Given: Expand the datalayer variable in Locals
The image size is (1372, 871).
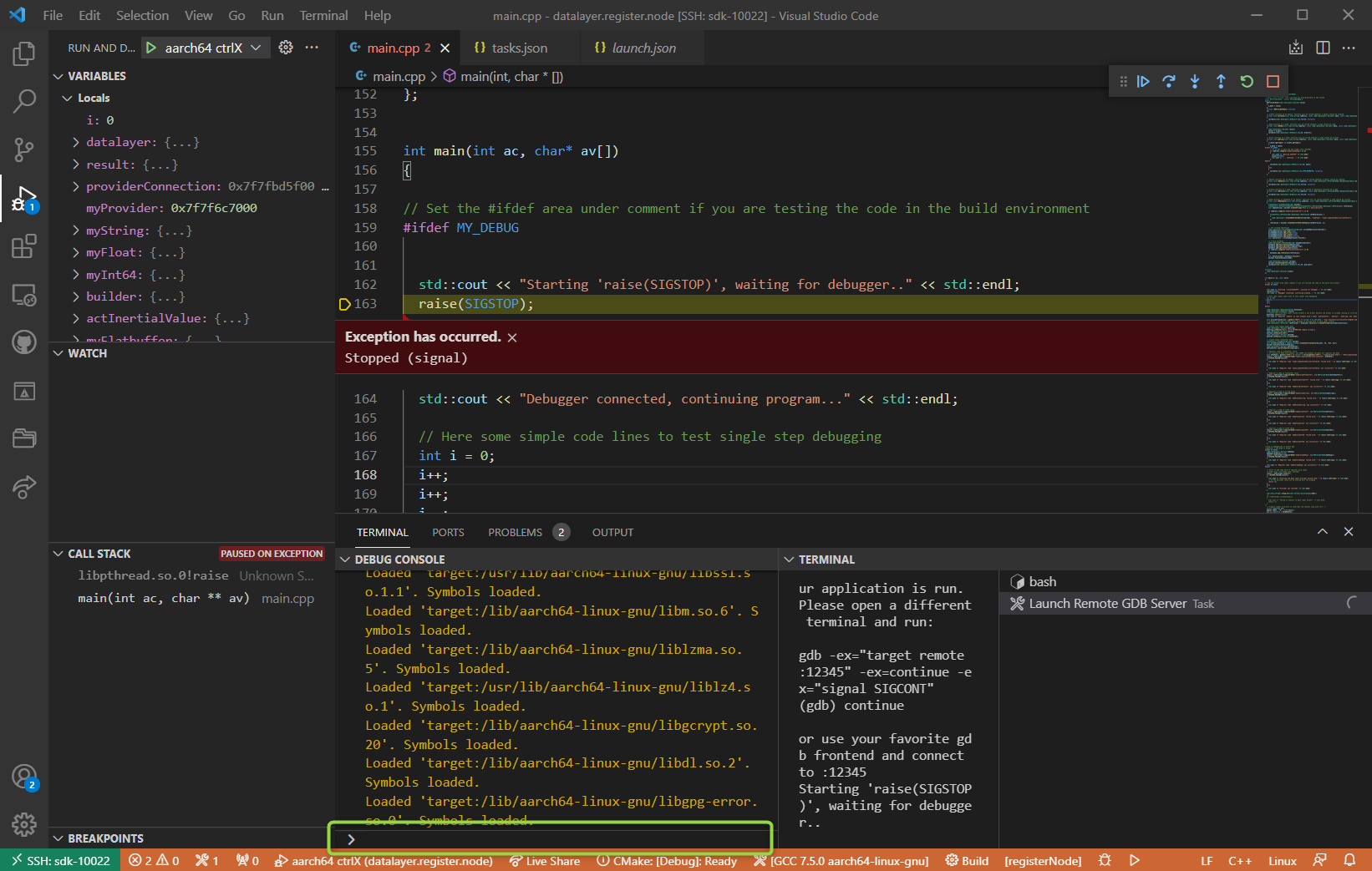Looking at the screenshot, I should [74, 142].
